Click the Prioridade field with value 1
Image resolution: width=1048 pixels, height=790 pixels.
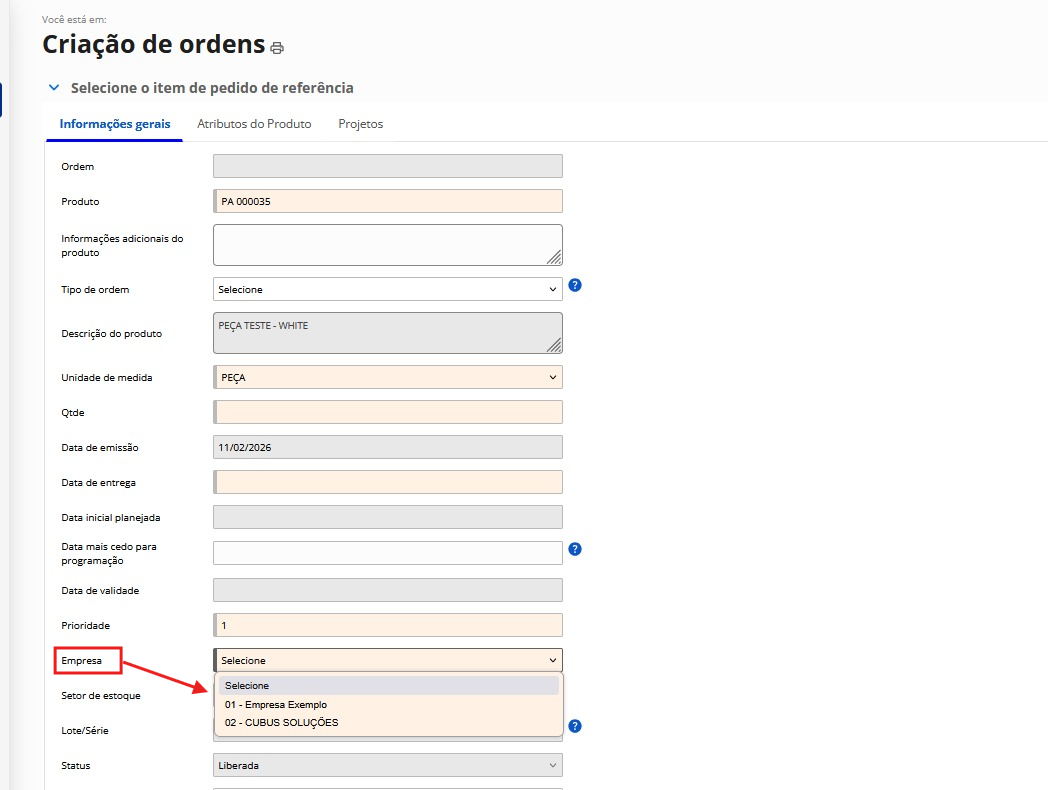[388, 625]
